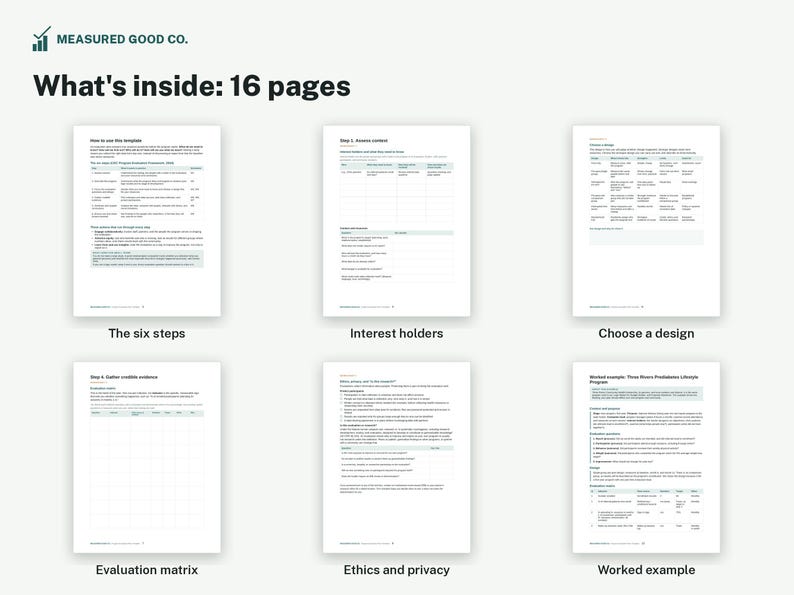Click the Measured Good Co. bar chart logo icon
Screen dimensions: 794x595
click(42, 39)
